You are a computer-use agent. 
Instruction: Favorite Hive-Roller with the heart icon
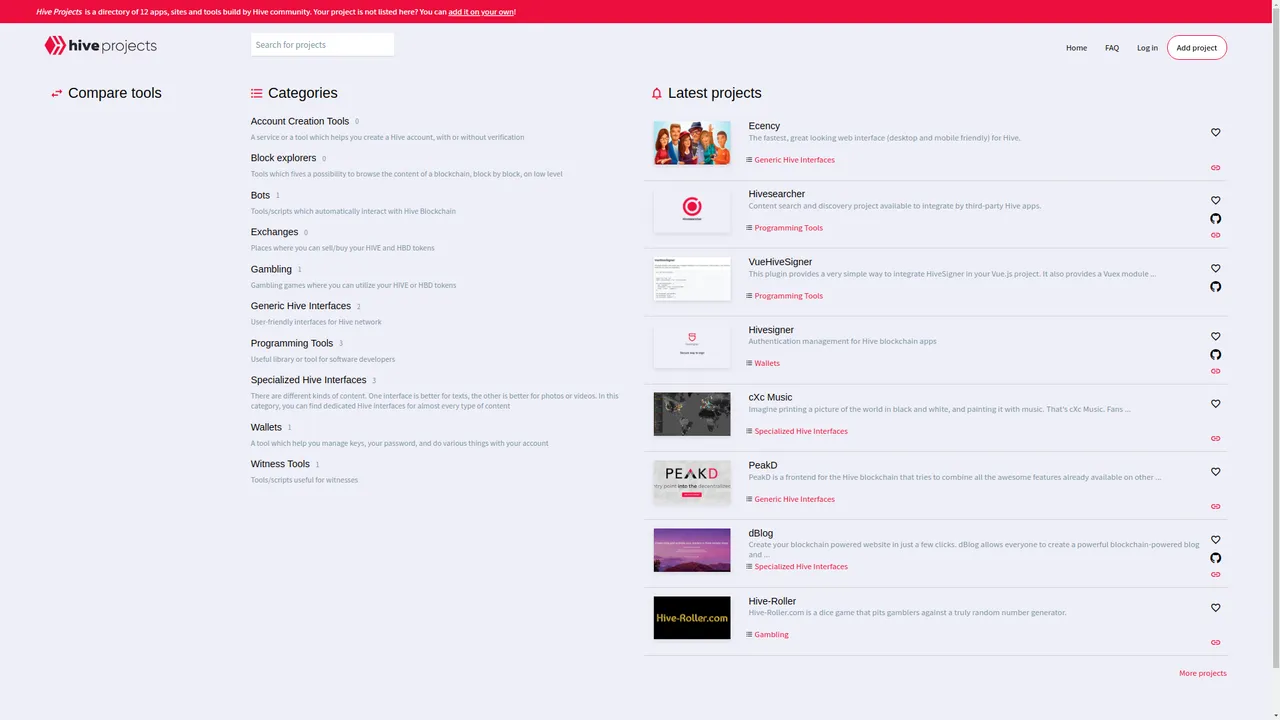pos(1216,608)
